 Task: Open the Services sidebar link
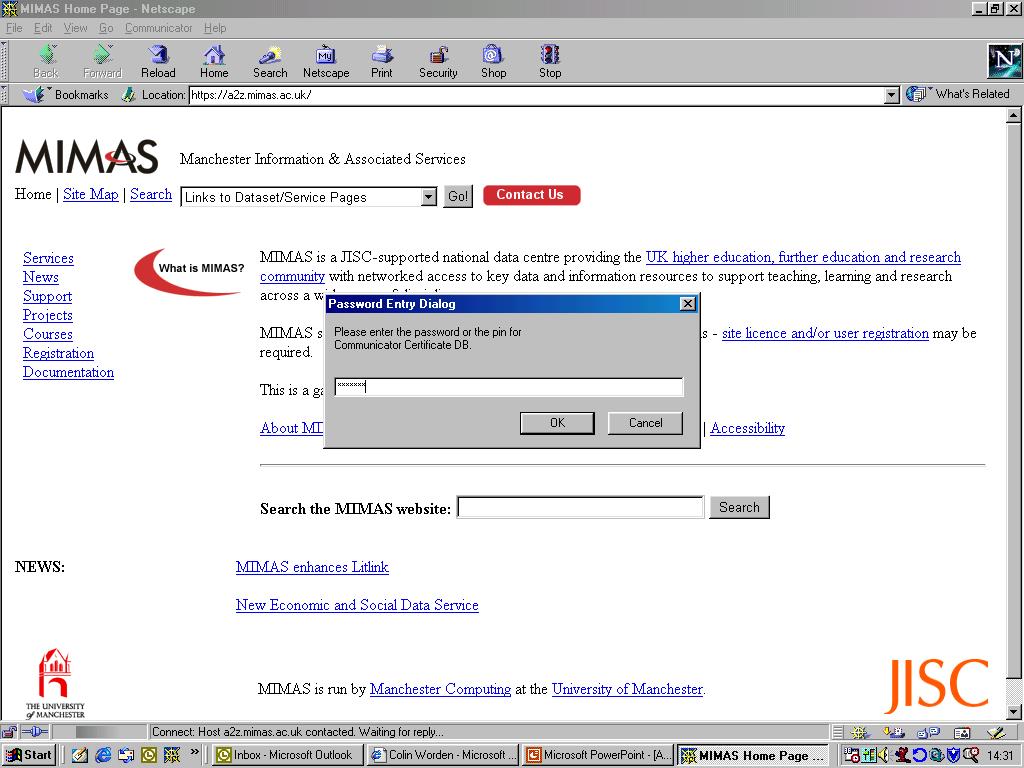pyautogui.click(x=48, y=258)
